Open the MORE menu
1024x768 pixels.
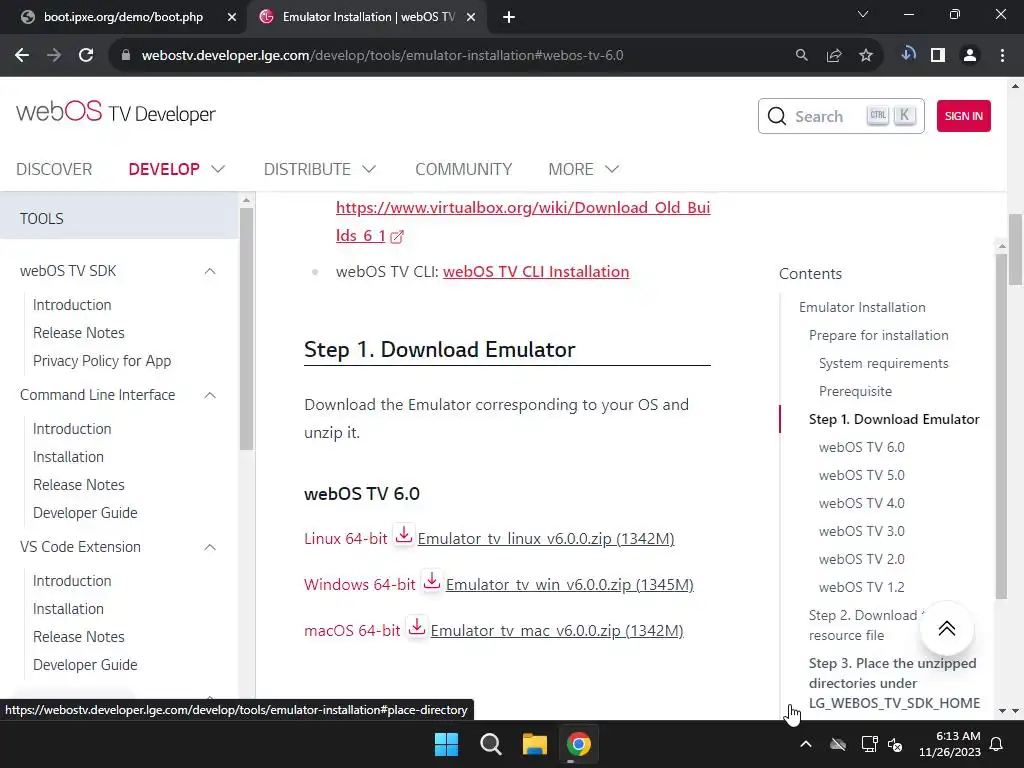(x=571, y=169)
